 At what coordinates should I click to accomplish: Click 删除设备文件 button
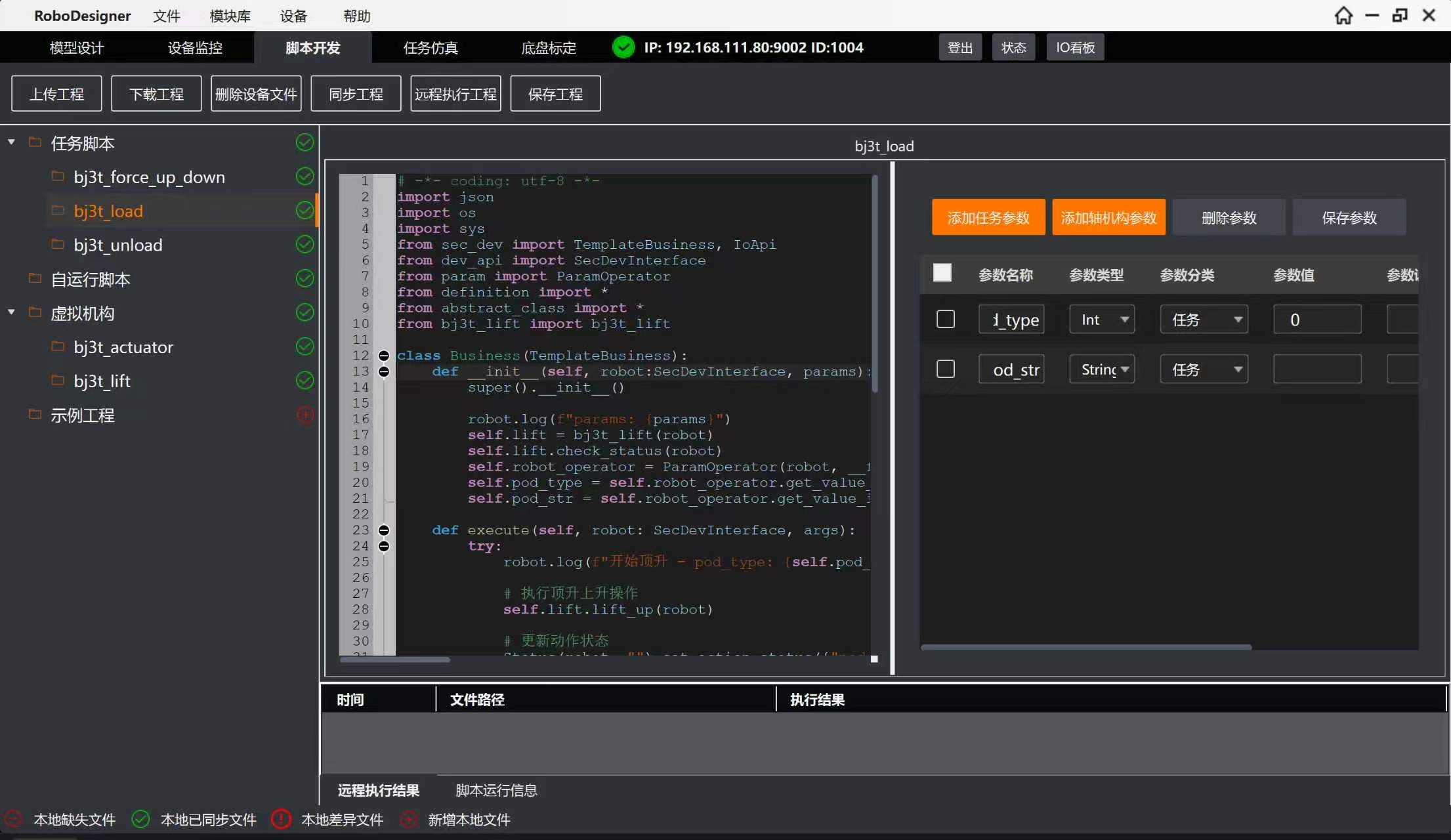[256, 94]
